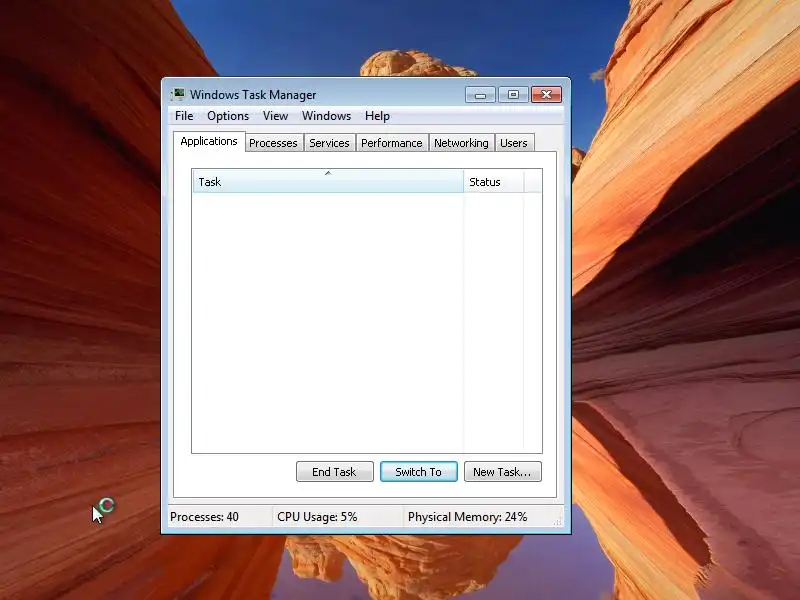Maximize the Task Manager window
Screen dimensions: 800x600
click(x=513, y=95)
